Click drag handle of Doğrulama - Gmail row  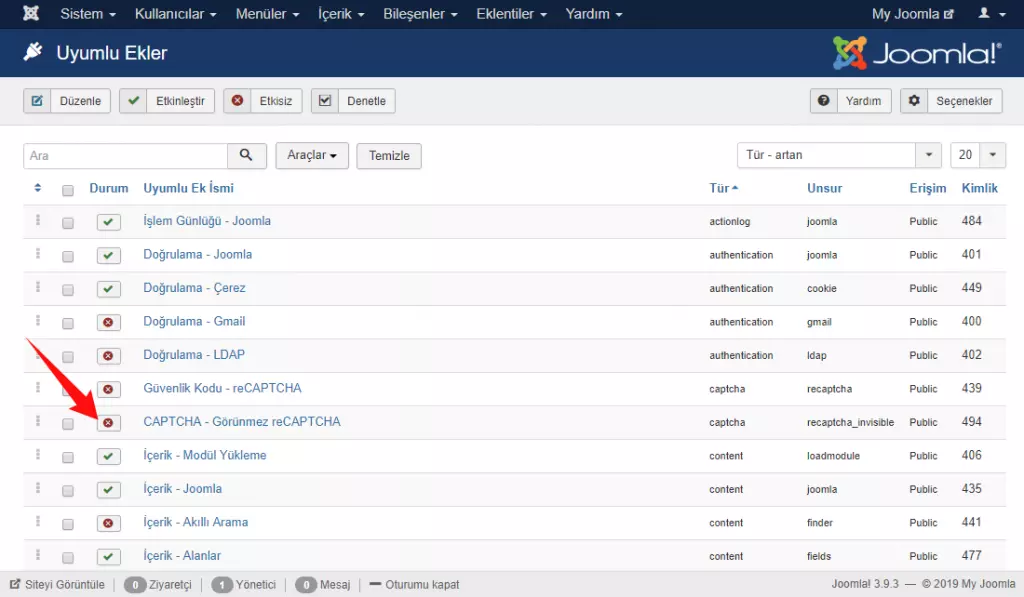[x=38, y=320]
